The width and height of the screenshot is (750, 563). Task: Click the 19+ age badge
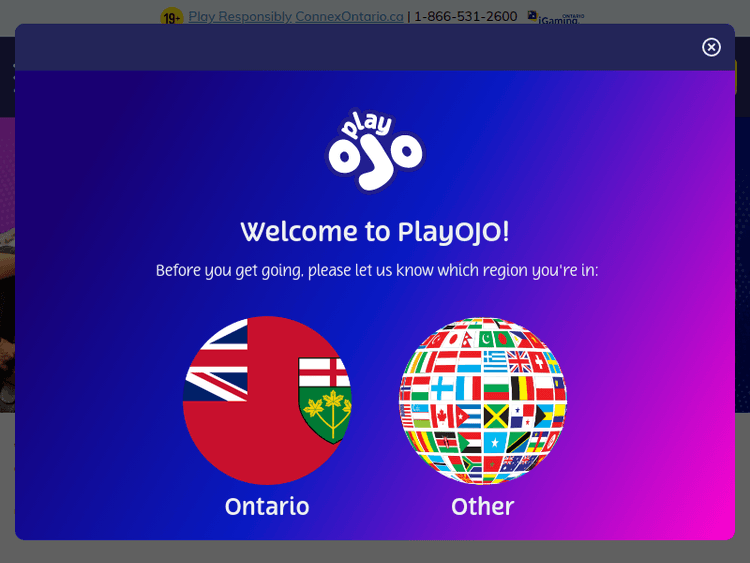(x=172, y=17)
